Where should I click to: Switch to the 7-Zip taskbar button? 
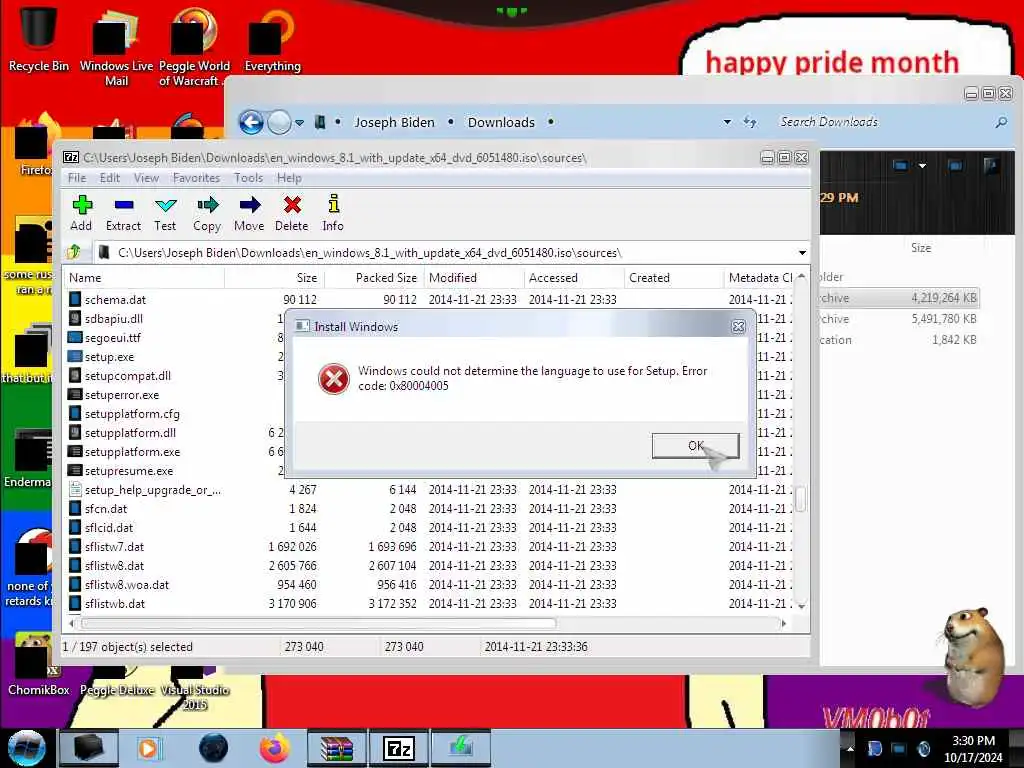(x=398, y=748)
